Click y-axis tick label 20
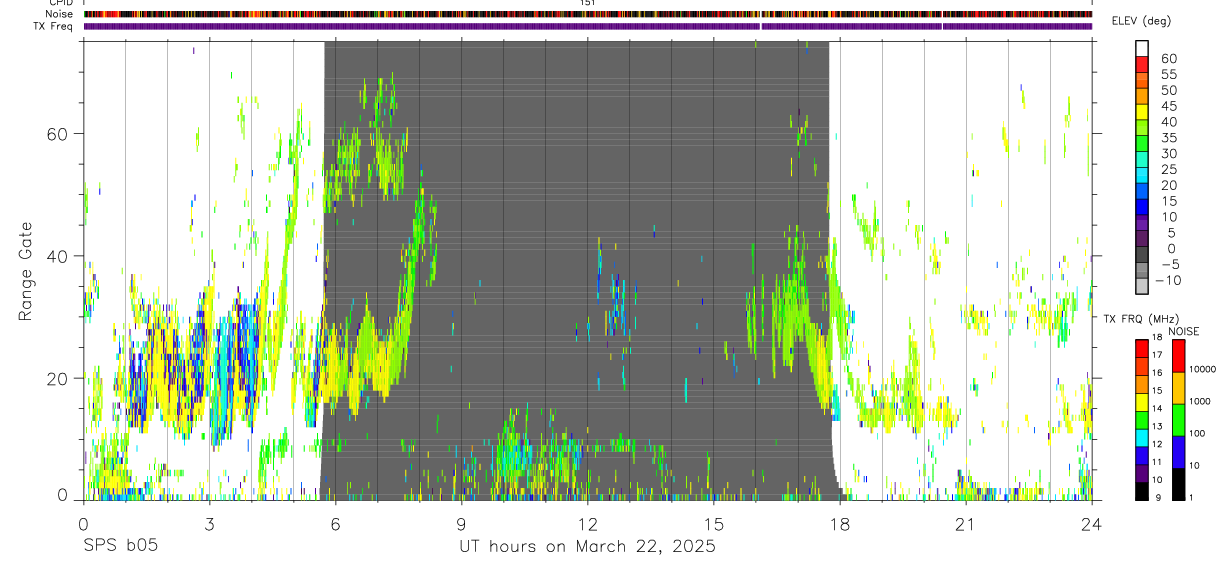This screenshot has height=567, width=1228. (x=58, y=378)
